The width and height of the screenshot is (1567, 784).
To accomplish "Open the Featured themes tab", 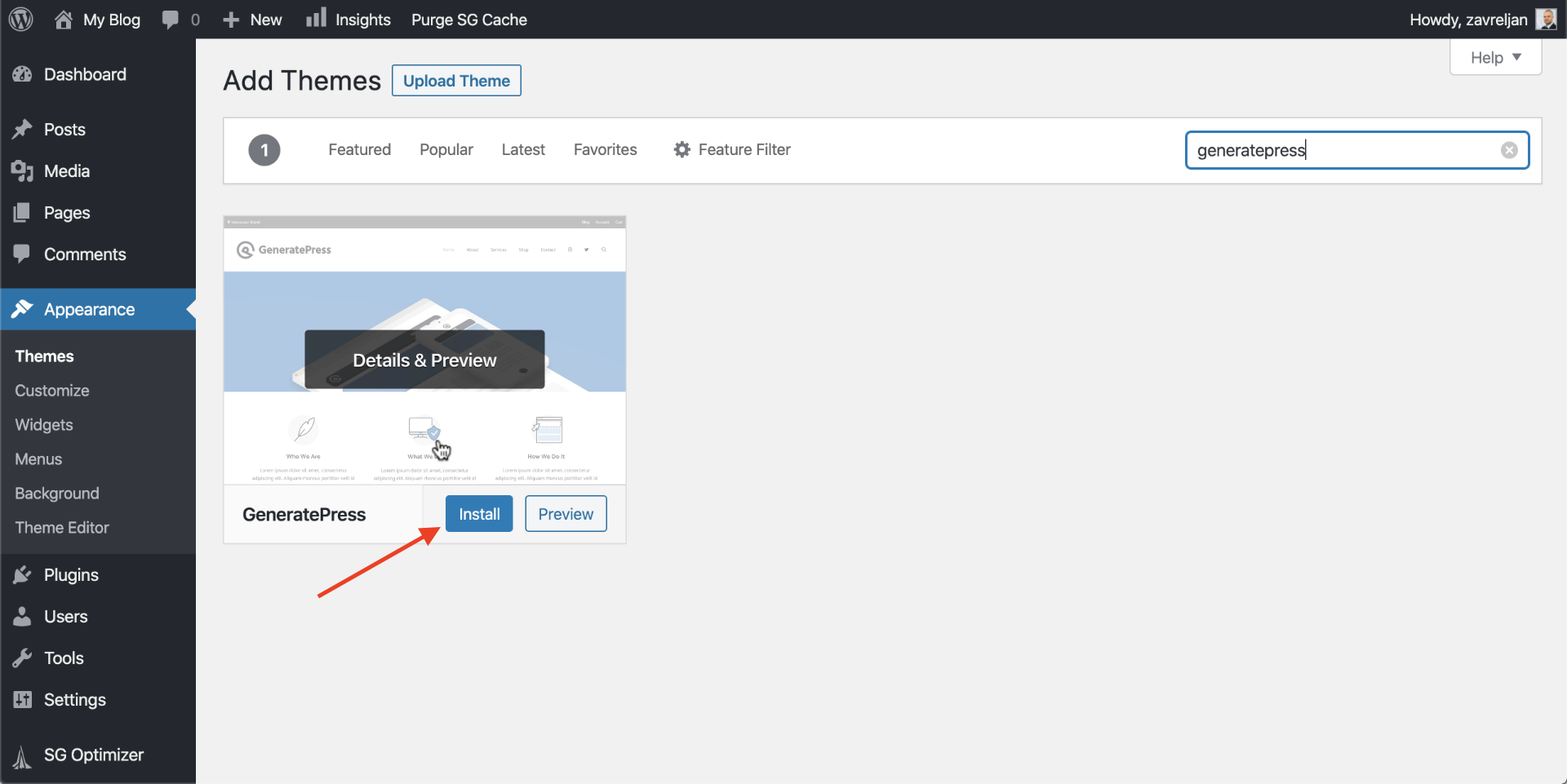I will 359,149.
